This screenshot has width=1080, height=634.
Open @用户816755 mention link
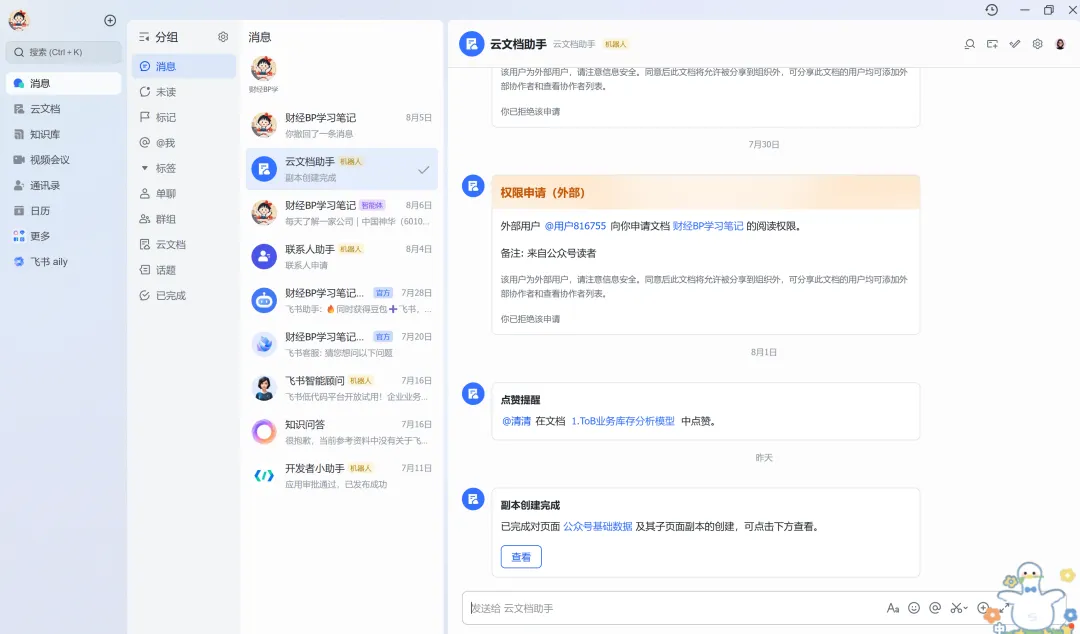[x=575, y=226]
